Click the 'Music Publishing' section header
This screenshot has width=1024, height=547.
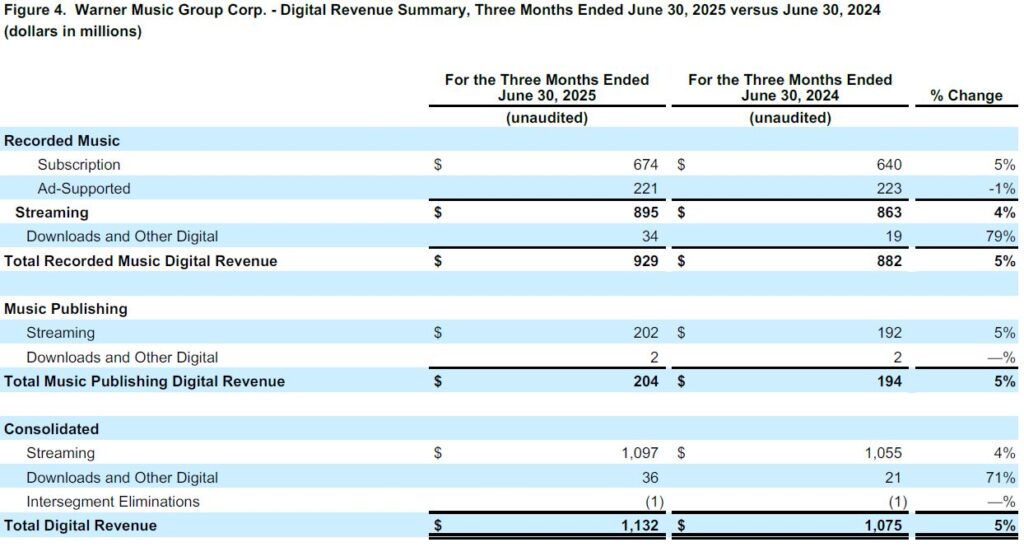66,309
